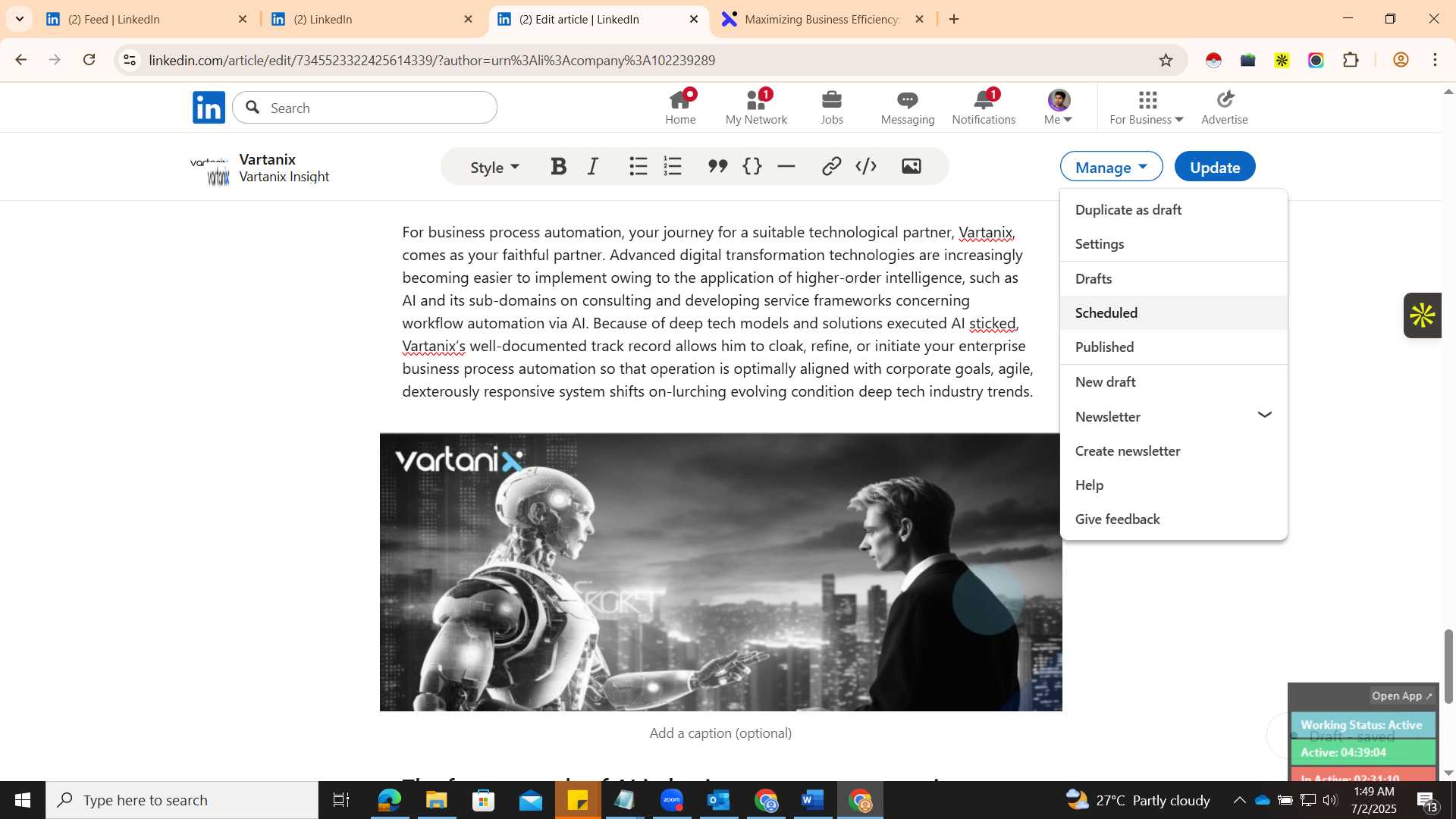Switch to the Maximizing Business Efficiency tab
1456x819 pixels.
pyautogui.click(x=822, y=19)
